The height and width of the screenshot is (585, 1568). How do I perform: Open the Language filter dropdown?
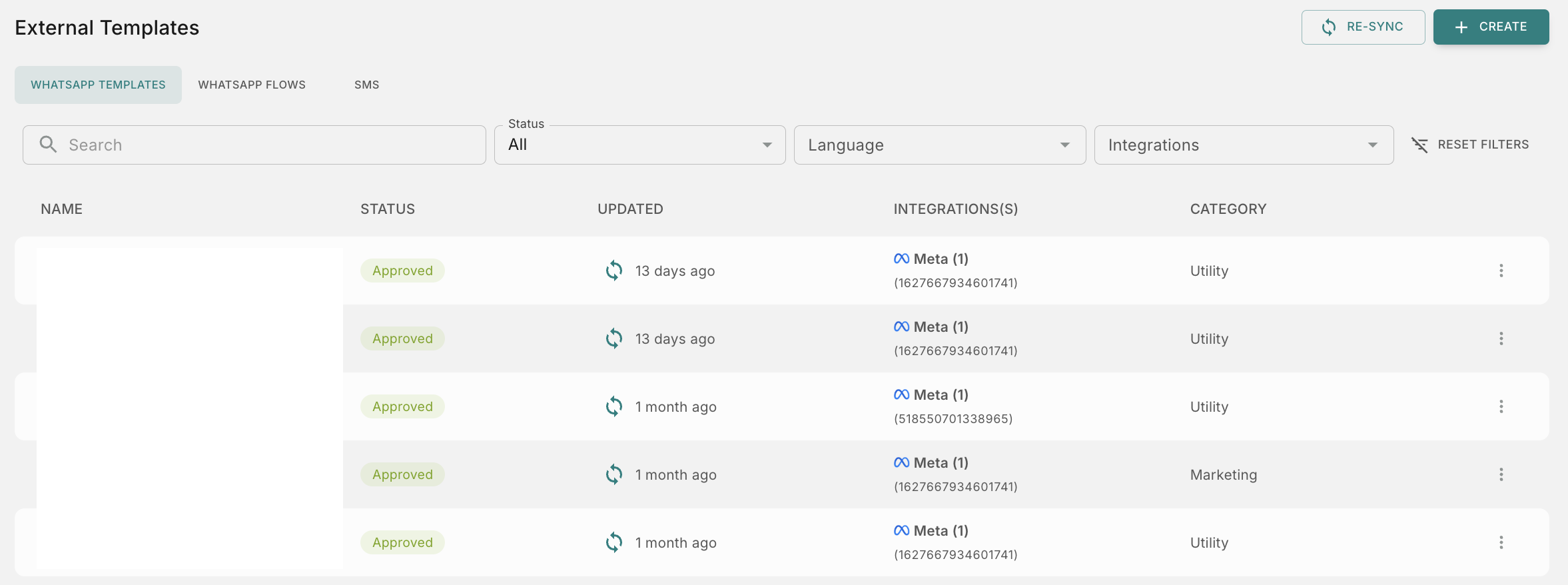coord(939,145)
